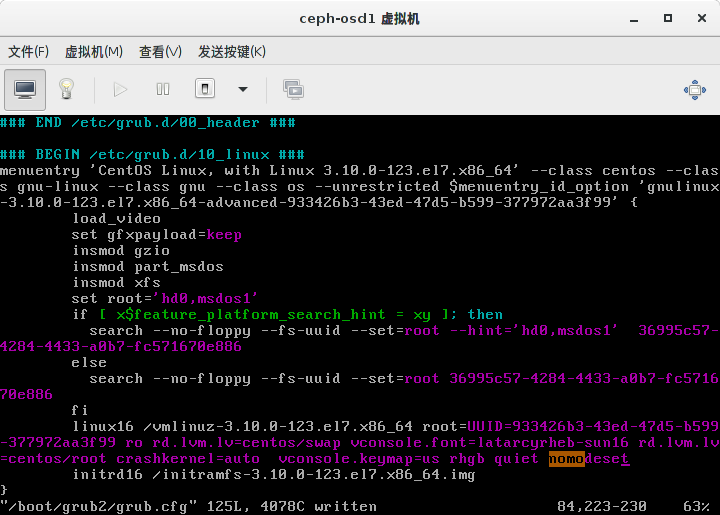Show the graphical console view

coord(25,90)
